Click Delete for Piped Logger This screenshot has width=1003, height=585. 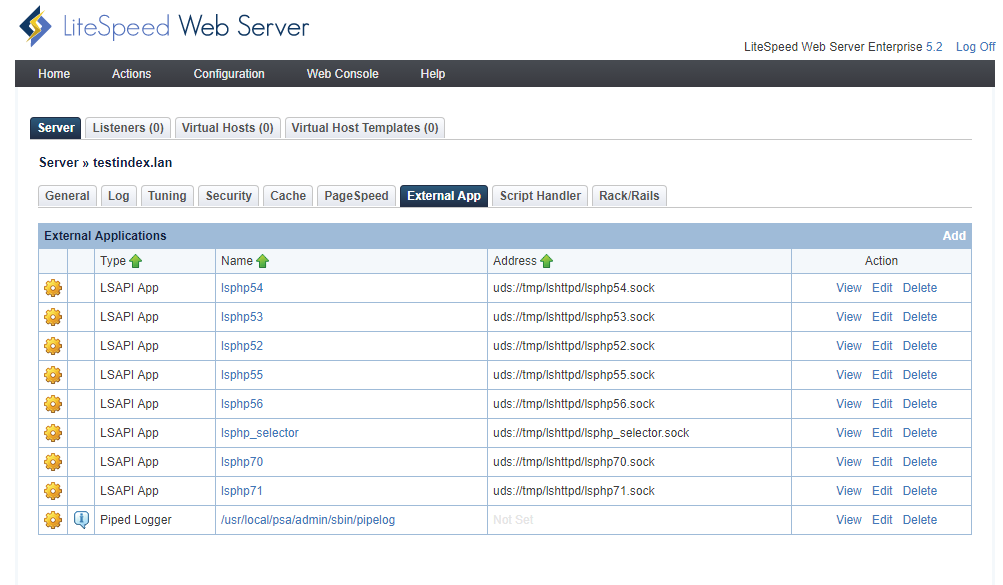[920, 520]
